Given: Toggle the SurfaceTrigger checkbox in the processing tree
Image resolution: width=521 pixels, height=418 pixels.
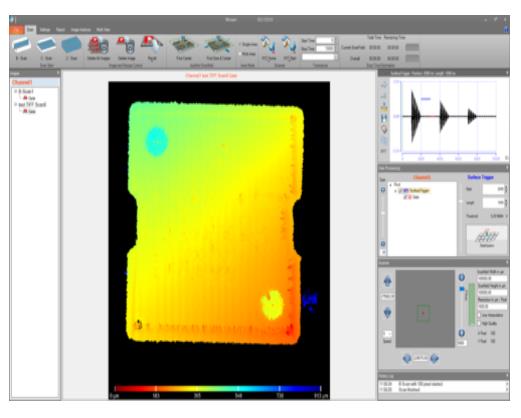Looking at the screenshot, I should (x=401, y=191).
